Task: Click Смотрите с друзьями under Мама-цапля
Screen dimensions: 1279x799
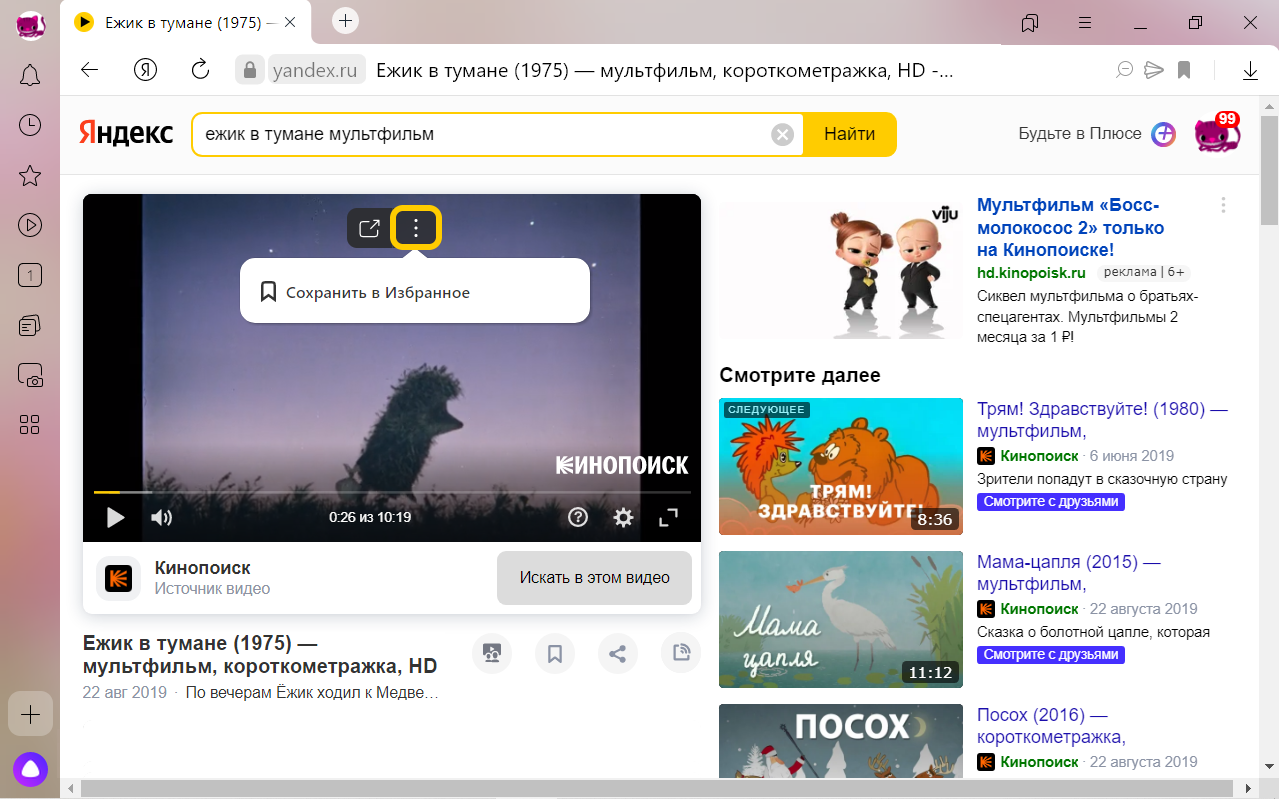Action: click(x=1051, y=654)
